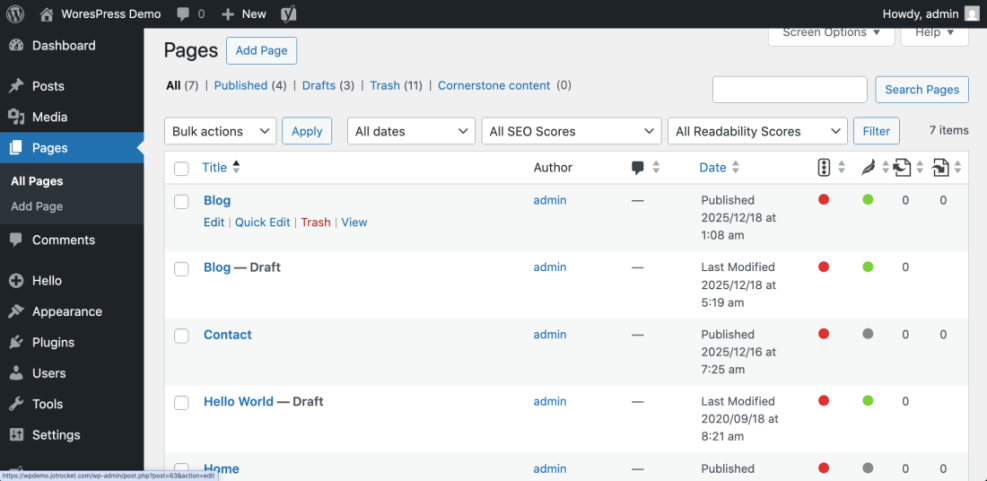The width and height of the screenshot is (987, 481).
Task: Click the Media sidebar icon
Action: [16, 117]
